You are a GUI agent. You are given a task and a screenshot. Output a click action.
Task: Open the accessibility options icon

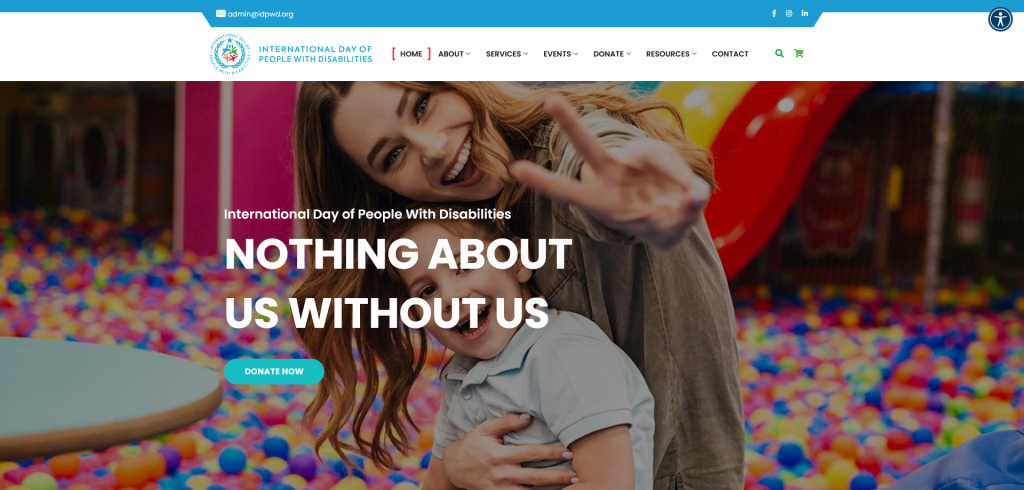coord(1000,19)
